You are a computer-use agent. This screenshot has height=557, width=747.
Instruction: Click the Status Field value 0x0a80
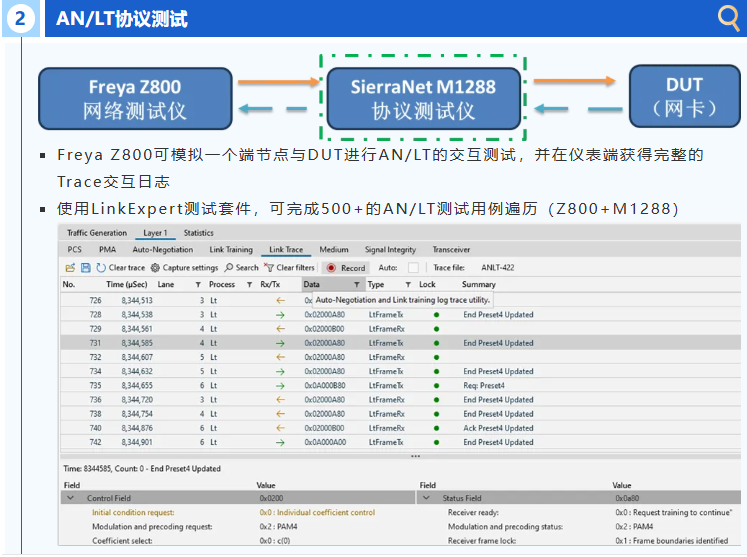coord(627,498)
